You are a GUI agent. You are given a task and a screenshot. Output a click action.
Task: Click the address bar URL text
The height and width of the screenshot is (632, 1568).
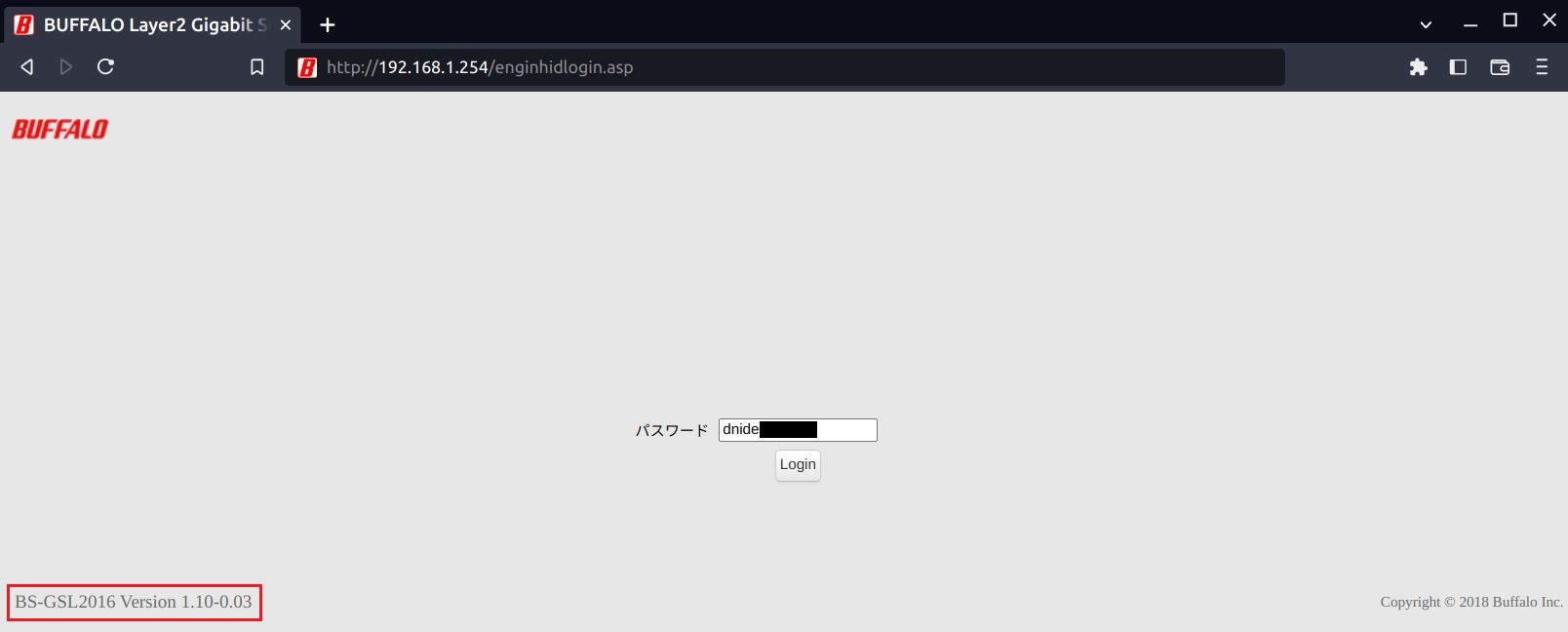coord(480,67)
